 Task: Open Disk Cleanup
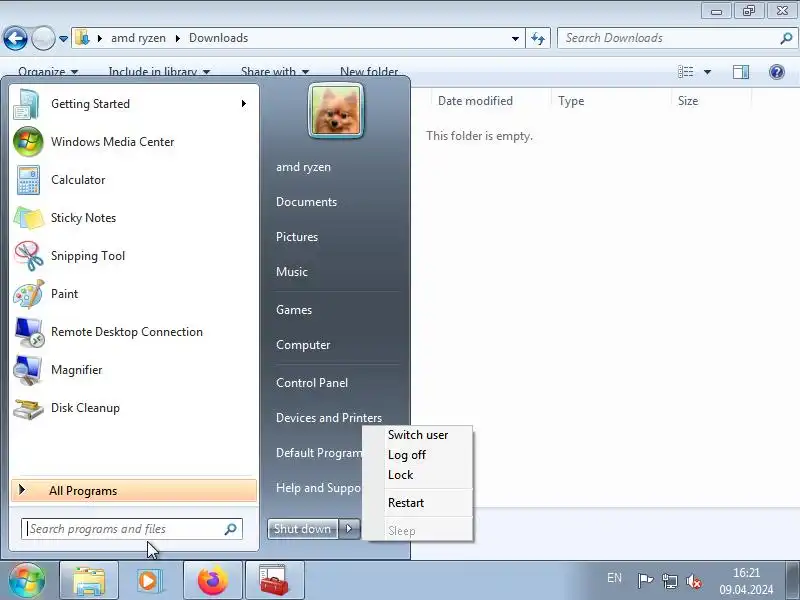coord(134,408)
